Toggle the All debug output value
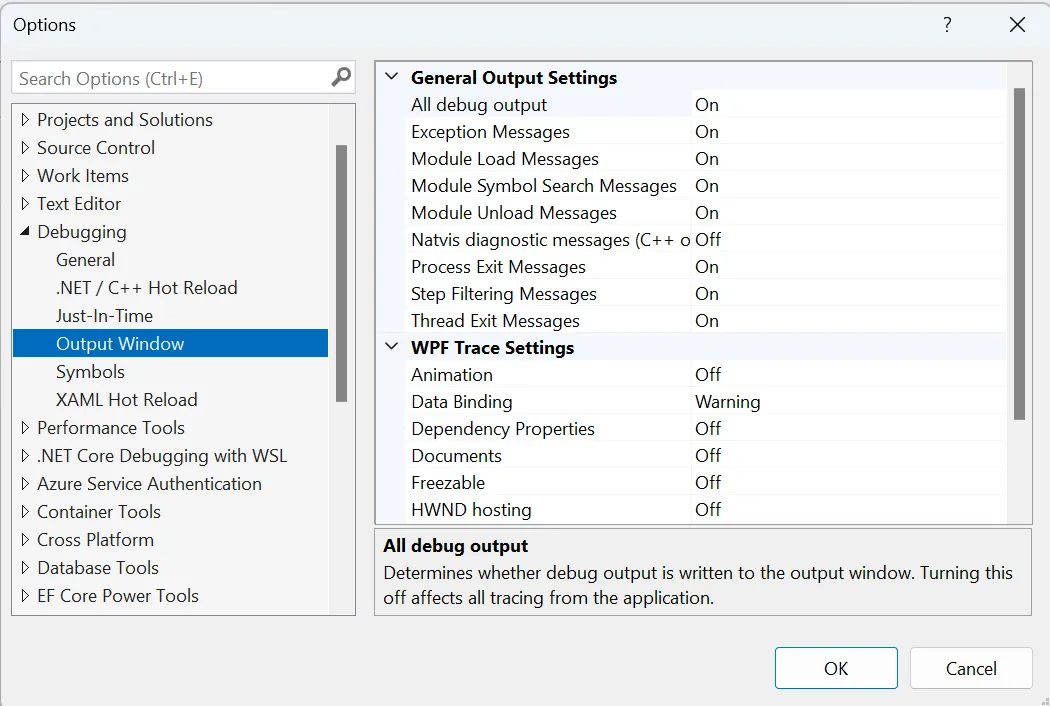The height and width of the screenshot is (706, 1050). (707, 105)
